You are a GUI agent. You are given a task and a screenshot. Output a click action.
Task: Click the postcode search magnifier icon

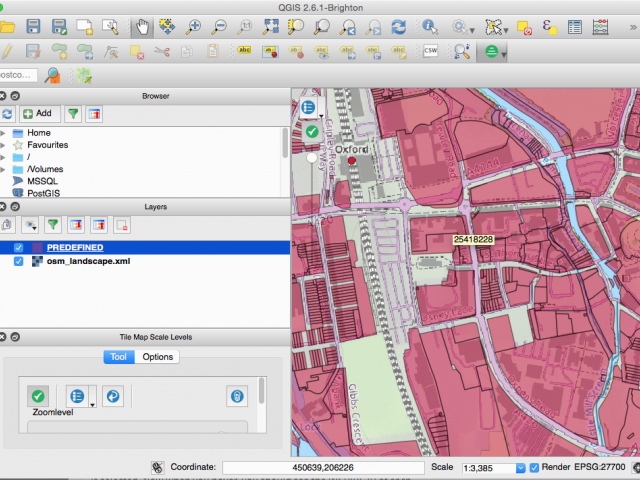53,76
